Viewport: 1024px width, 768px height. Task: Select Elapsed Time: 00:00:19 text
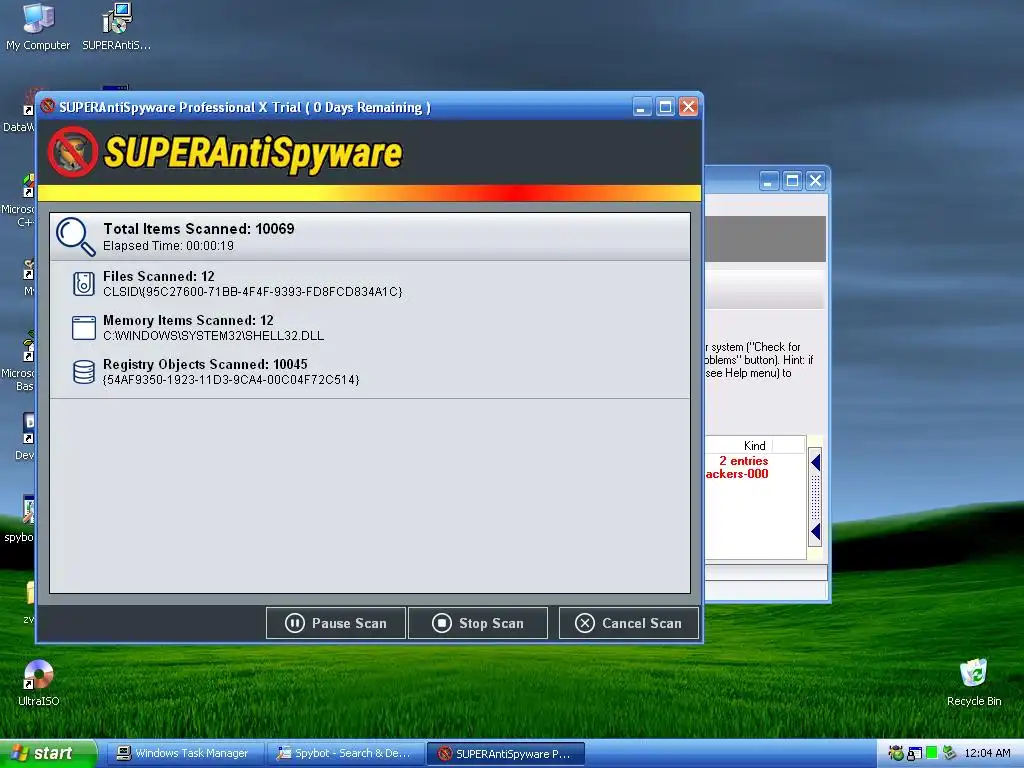click(x=168, y=246)
